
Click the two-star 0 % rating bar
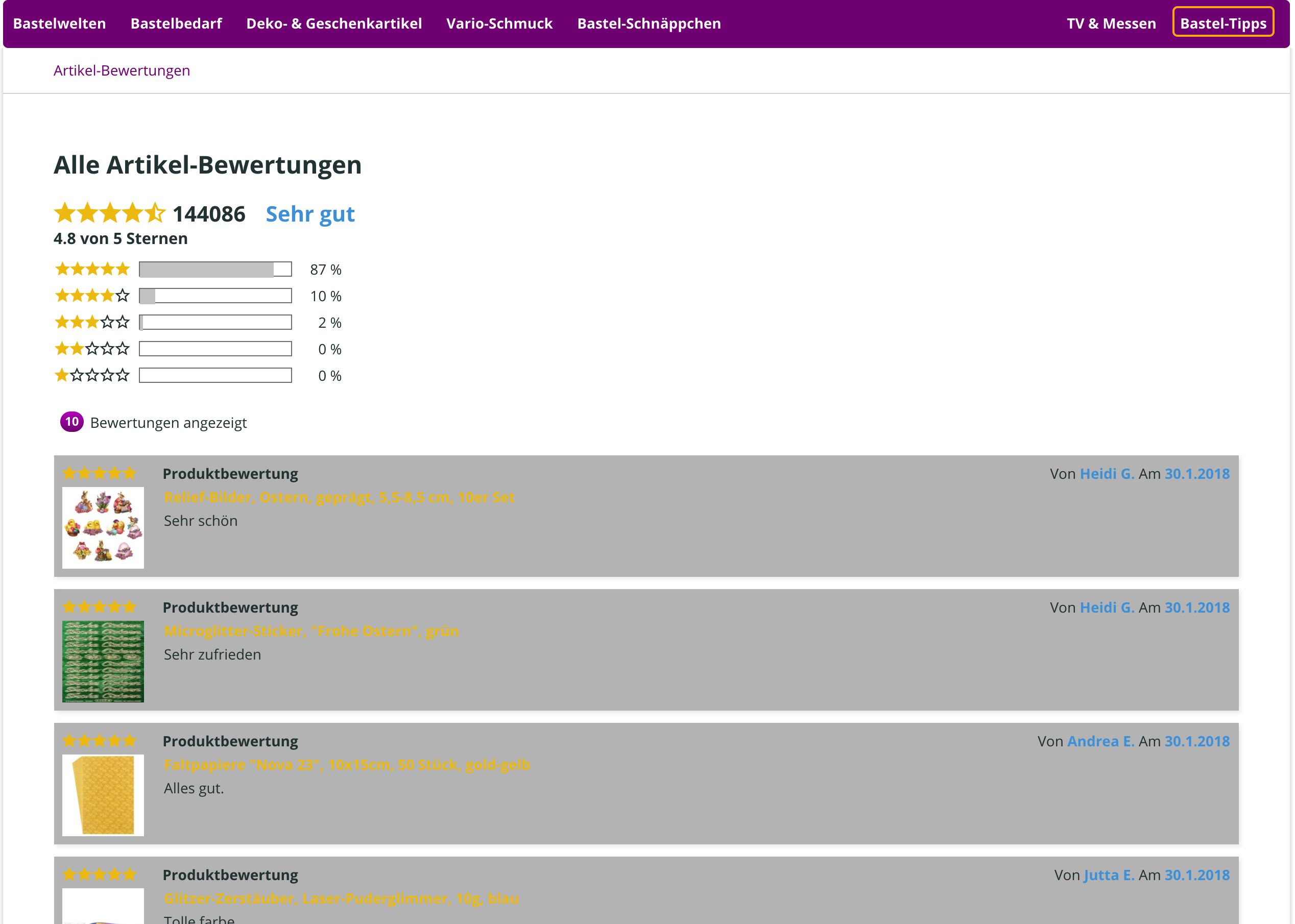(215, 349)
